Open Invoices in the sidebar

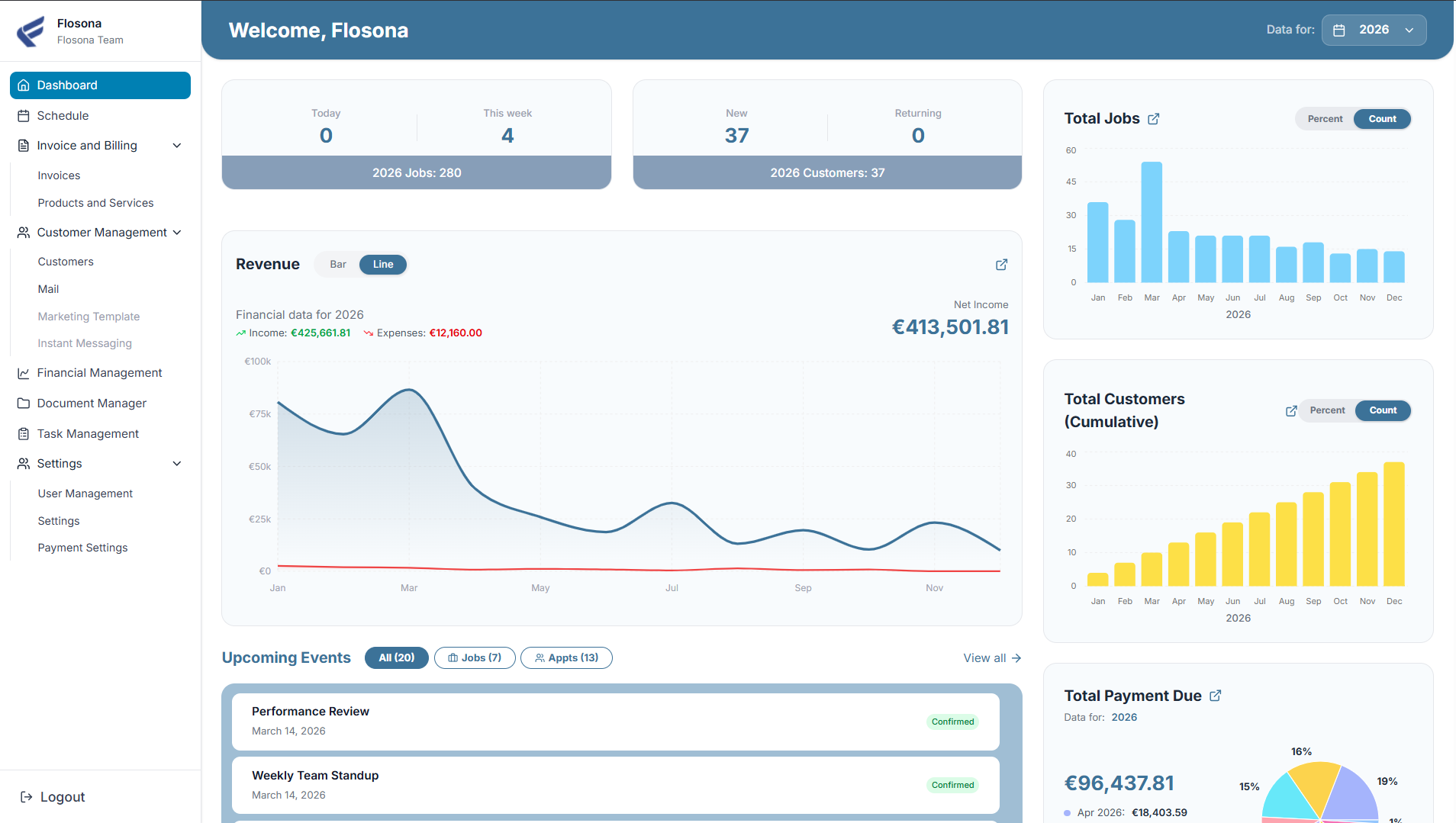pos(59,175)
